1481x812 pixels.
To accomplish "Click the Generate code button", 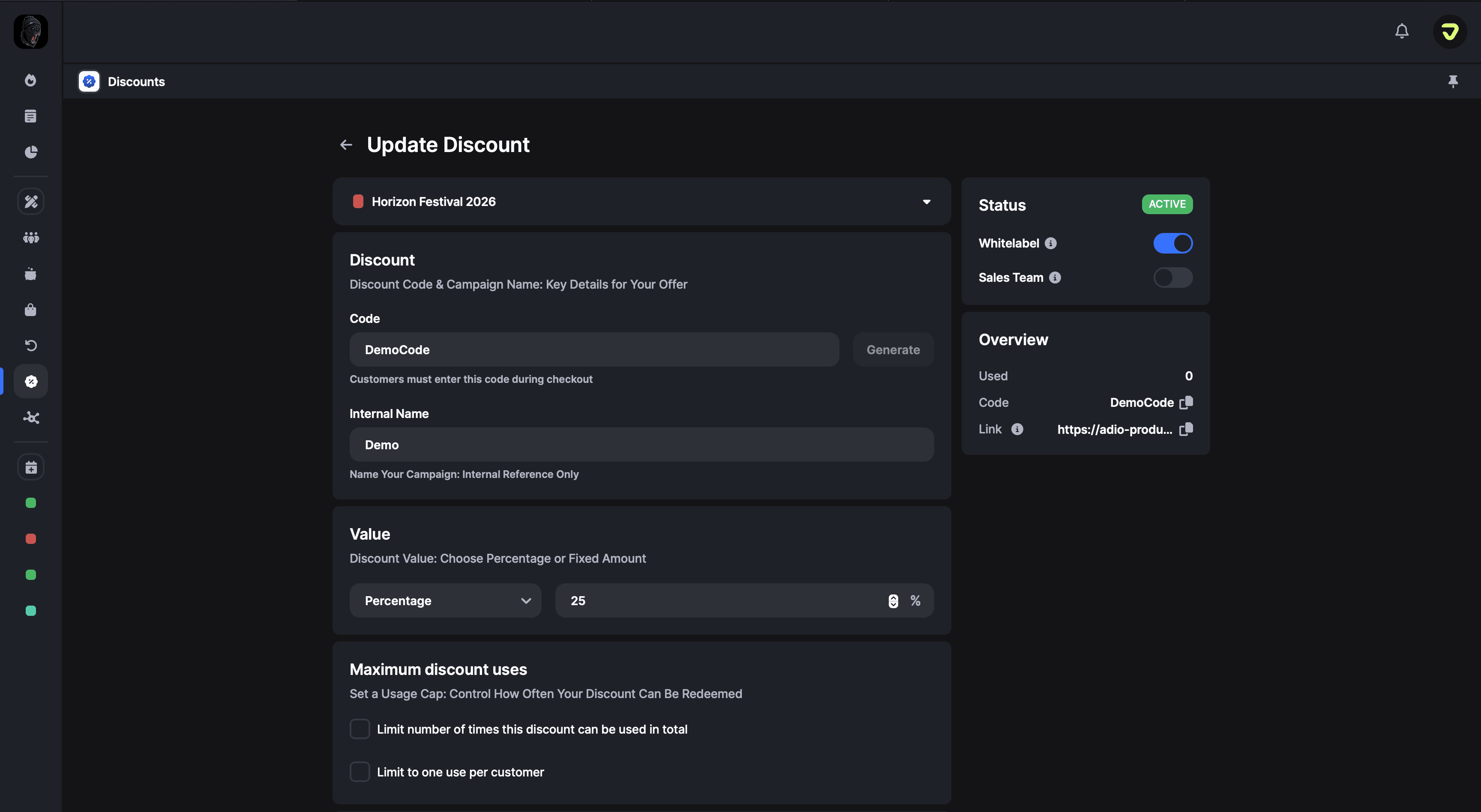I will pos(893,350).
